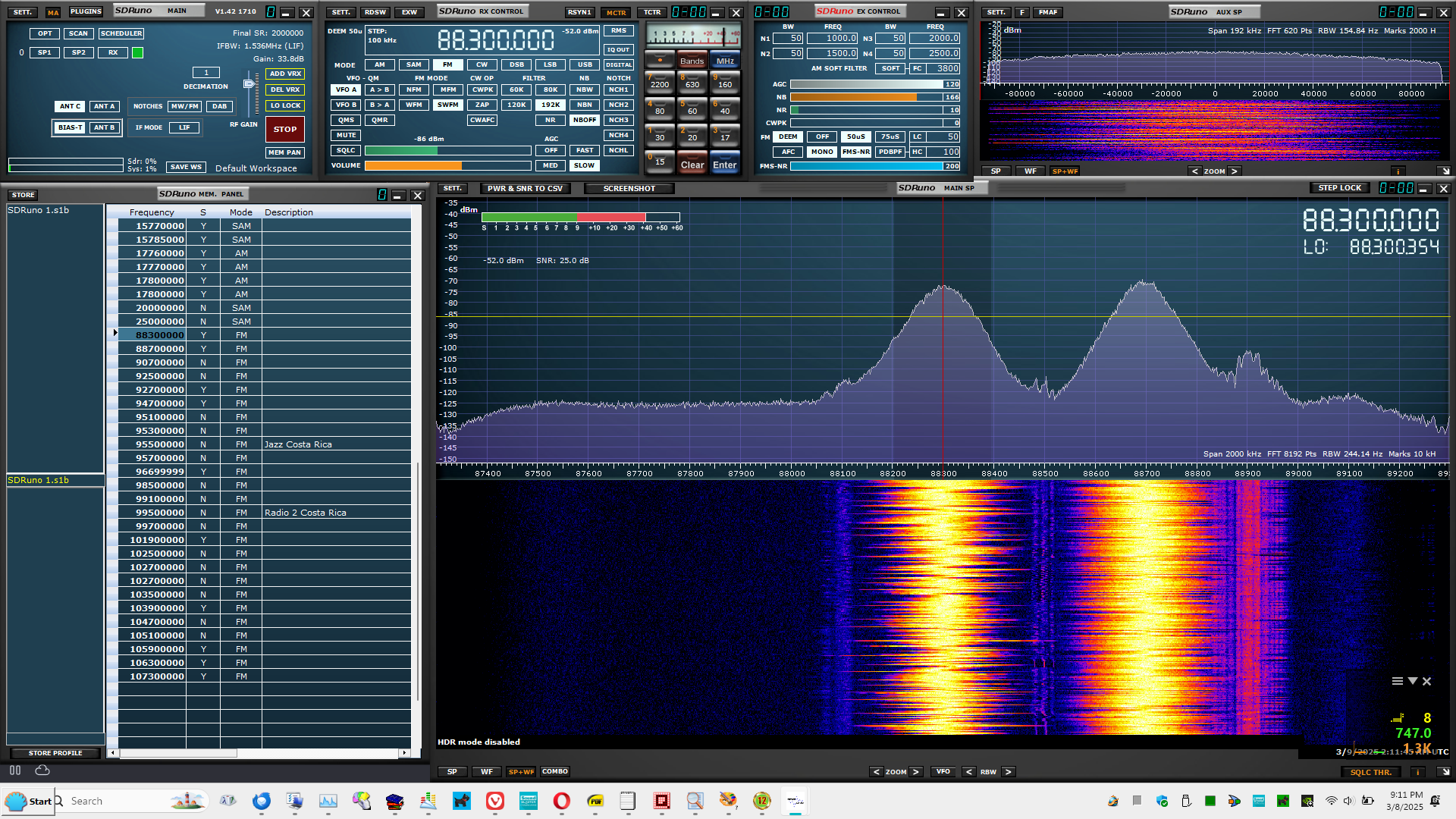
Task: Open the PDF app icon in the taskbar
Action: pos(595,801)
